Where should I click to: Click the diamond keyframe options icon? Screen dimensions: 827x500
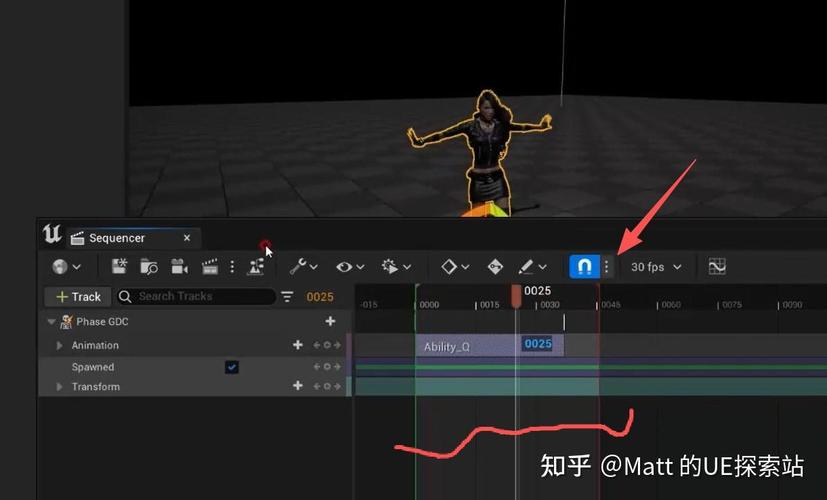449,266
